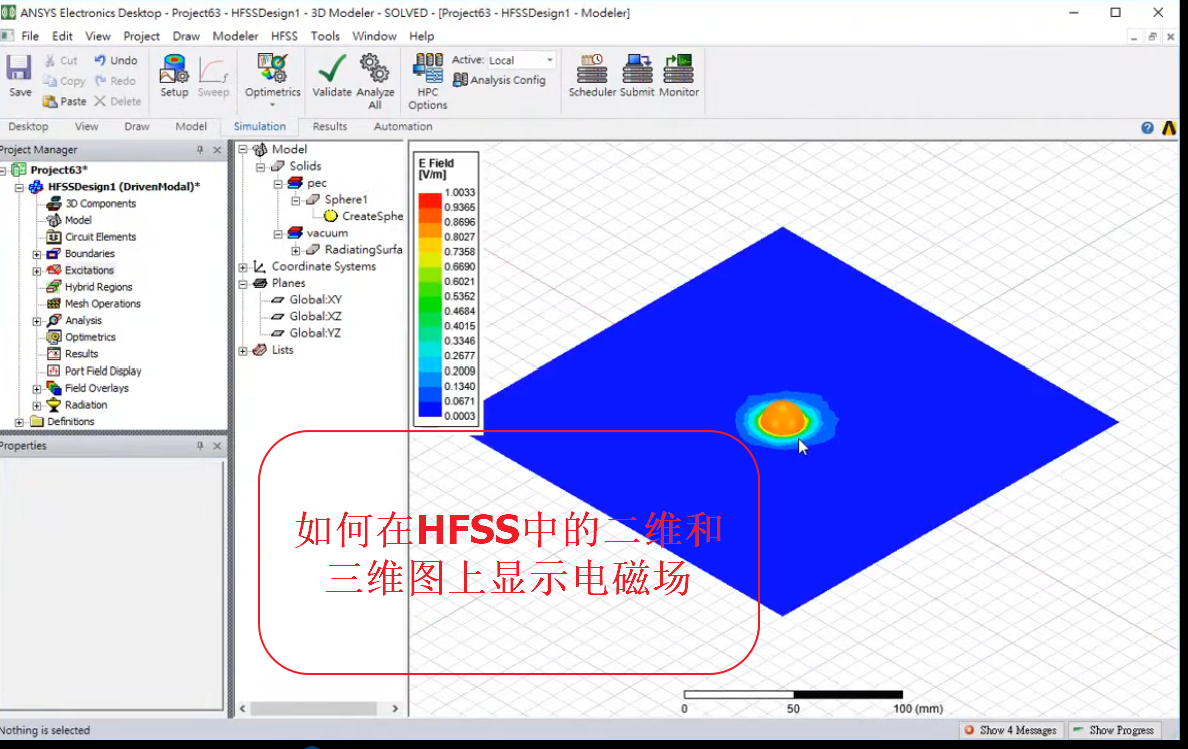The width and height of the screenshot is (1188, 749).
Task: Open the Help menu
Action: (421, 36)
